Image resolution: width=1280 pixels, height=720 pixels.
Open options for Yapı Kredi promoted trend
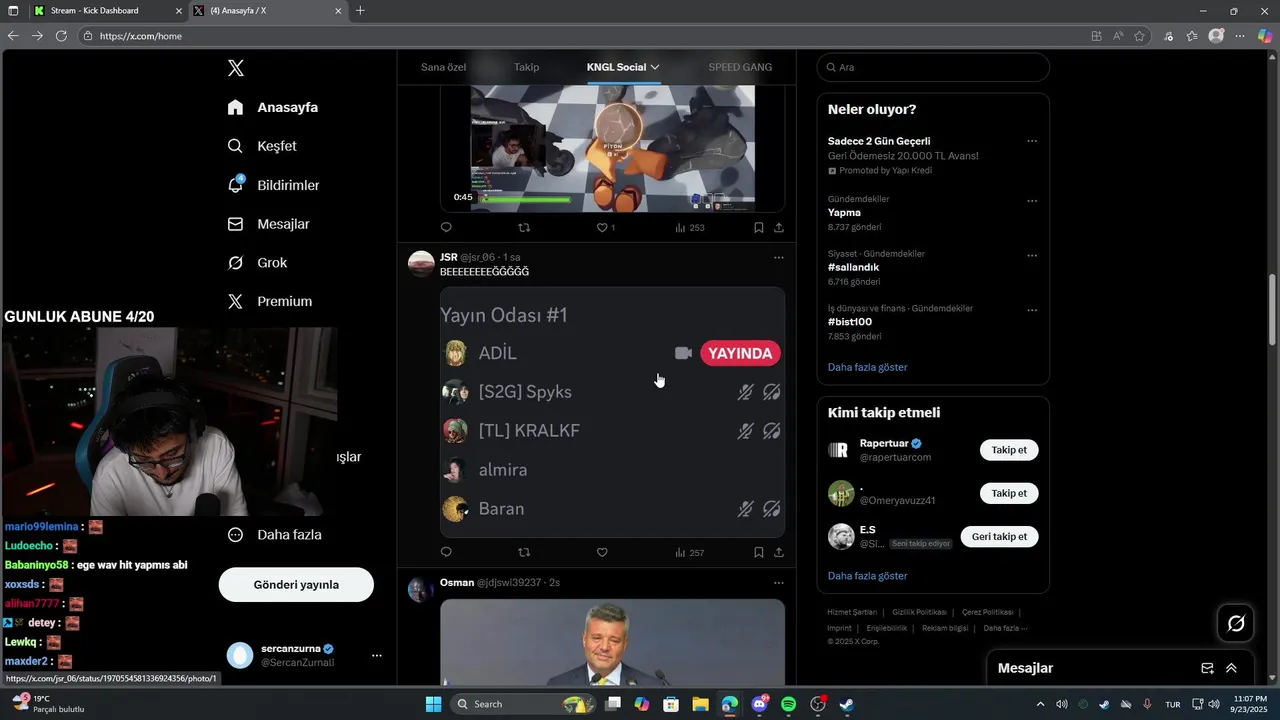(x=1032, y=141)
